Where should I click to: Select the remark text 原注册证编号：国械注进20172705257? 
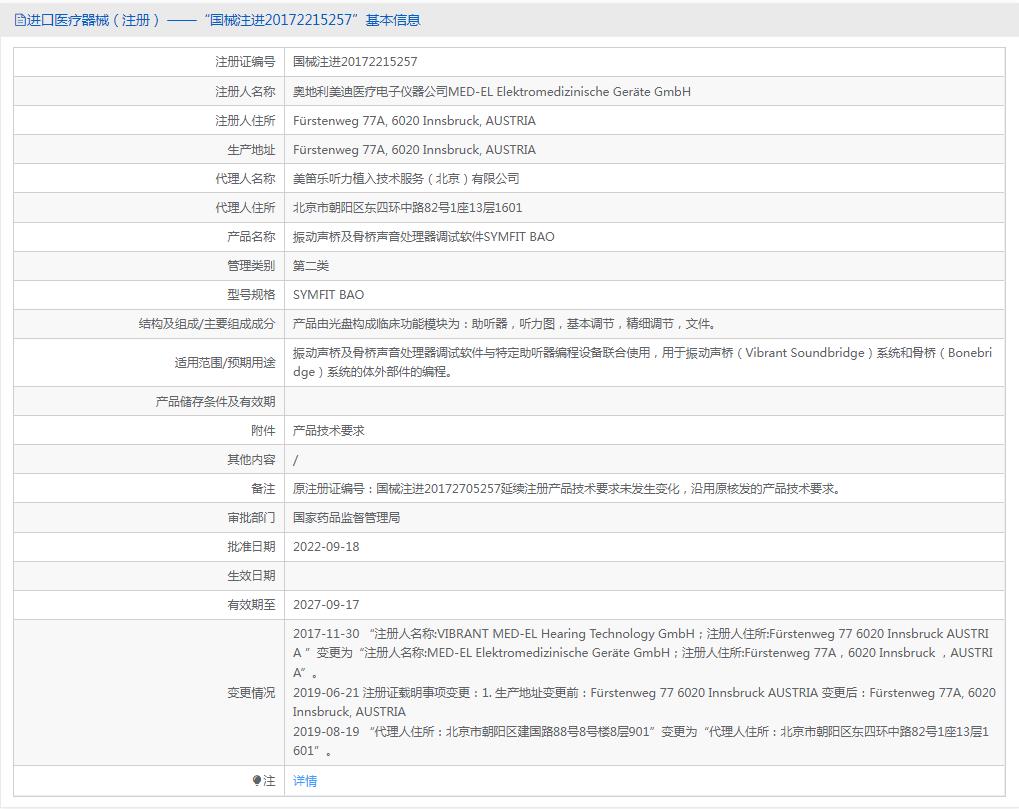click(x=568, y=489)
